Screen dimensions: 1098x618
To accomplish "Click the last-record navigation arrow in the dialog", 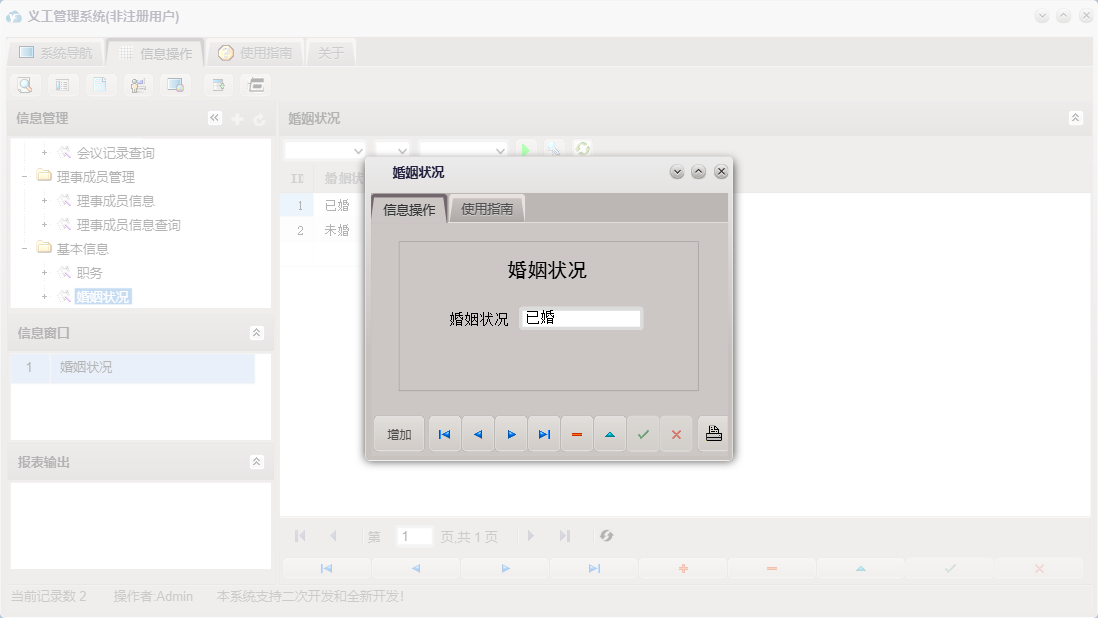I will (x=544, y=433).
